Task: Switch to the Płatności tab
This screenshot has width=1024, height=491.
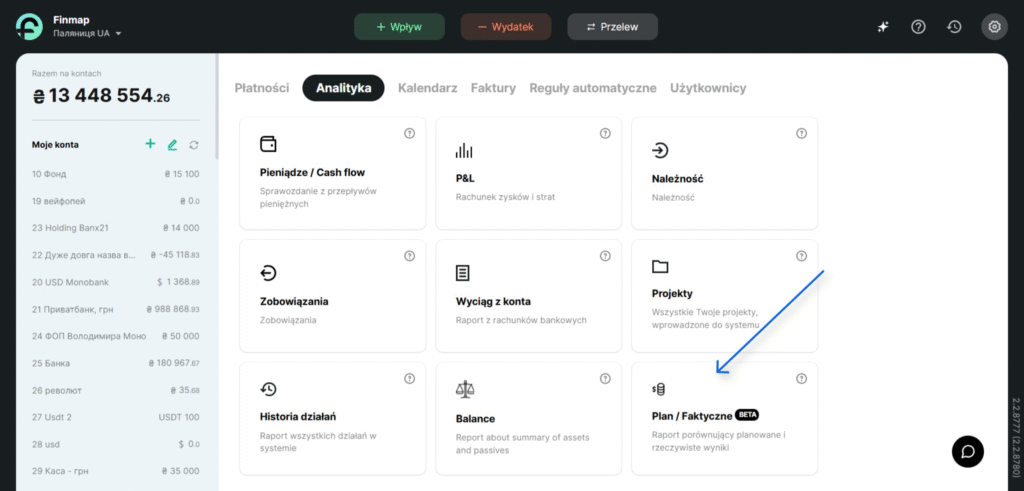Action: [262, 88]
